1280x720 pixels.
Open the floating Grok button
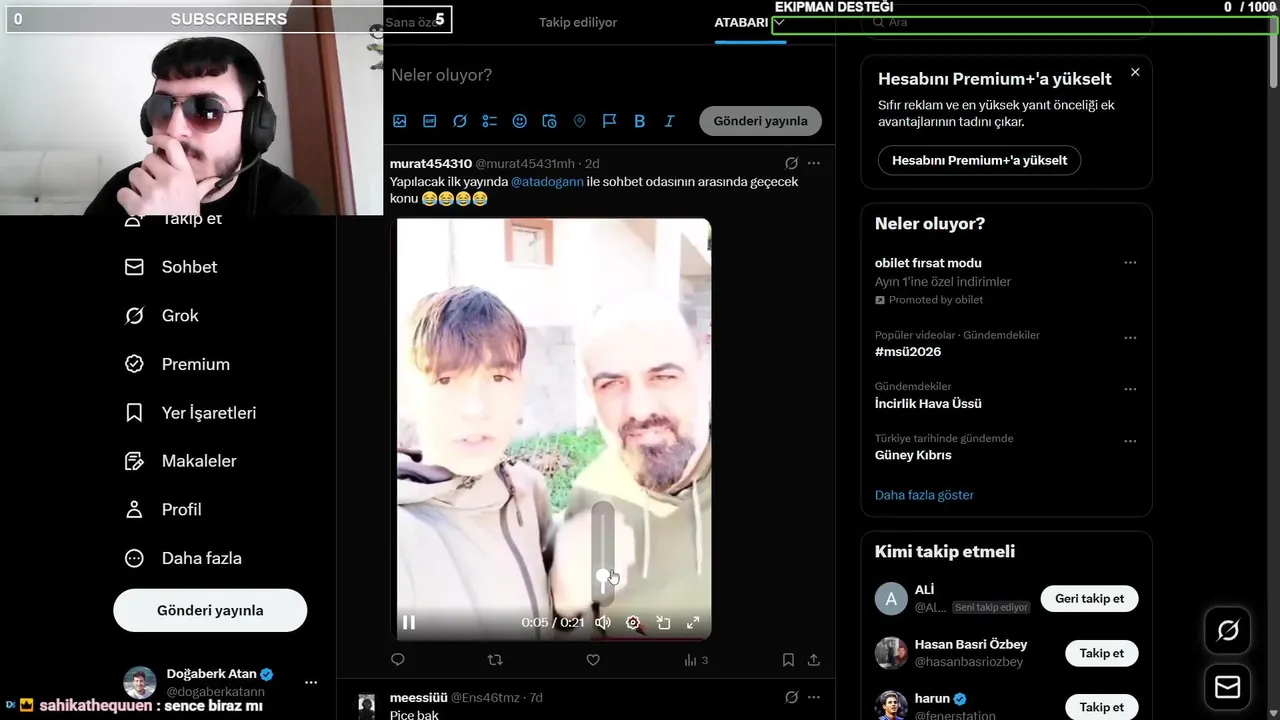(1227, 631)
